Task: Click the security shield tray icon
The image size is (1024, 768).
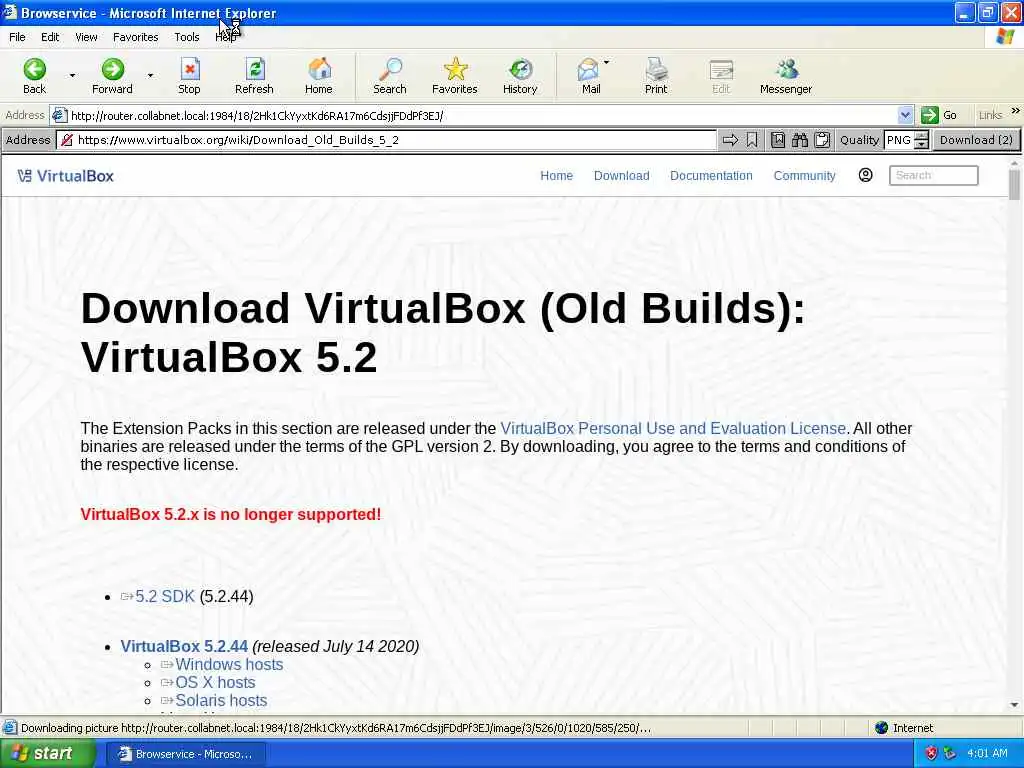Action: [x=931, y=753]
